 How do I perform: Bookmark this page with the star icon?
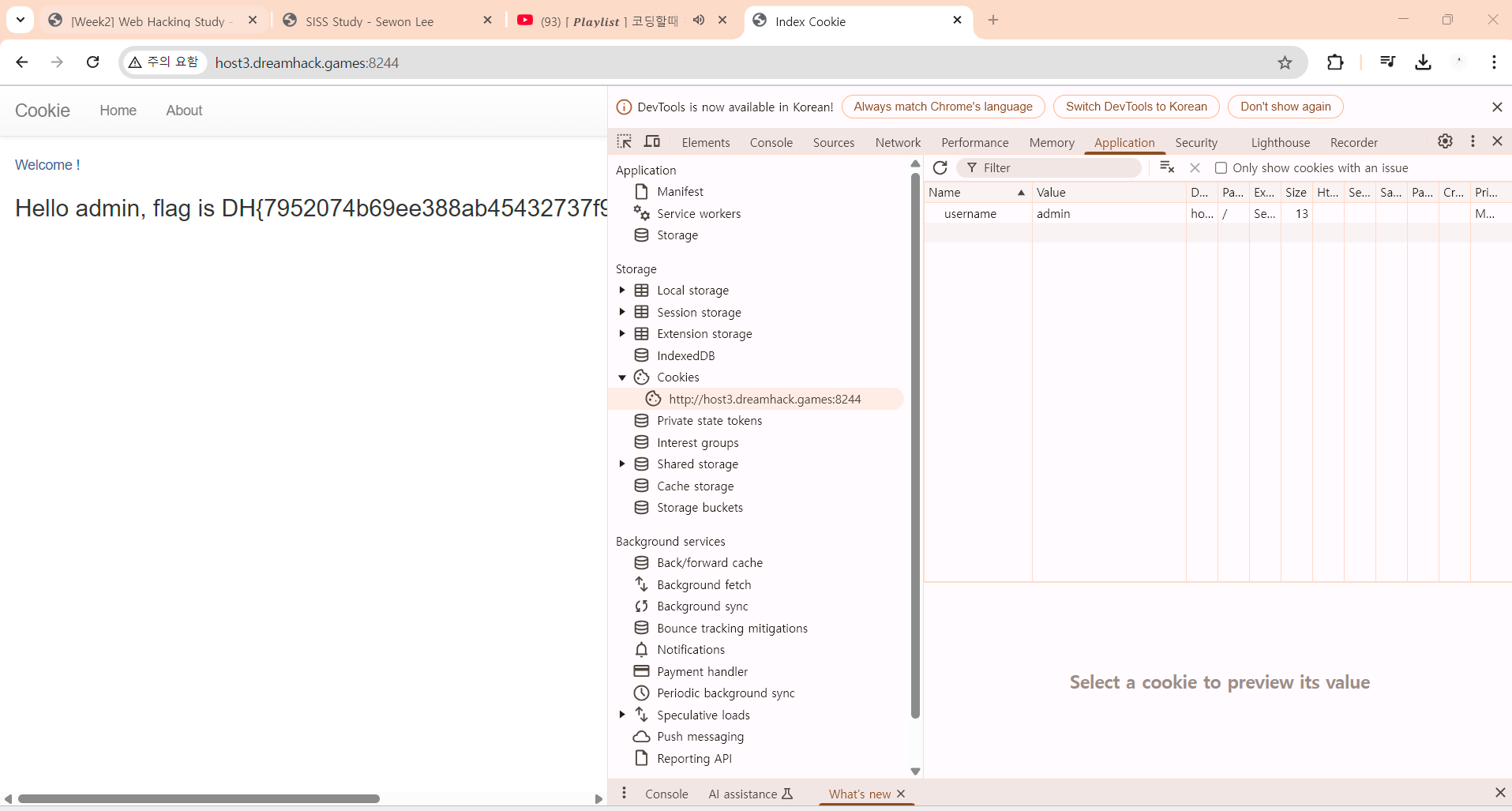pyautogui.click(x=1285, y=62)
